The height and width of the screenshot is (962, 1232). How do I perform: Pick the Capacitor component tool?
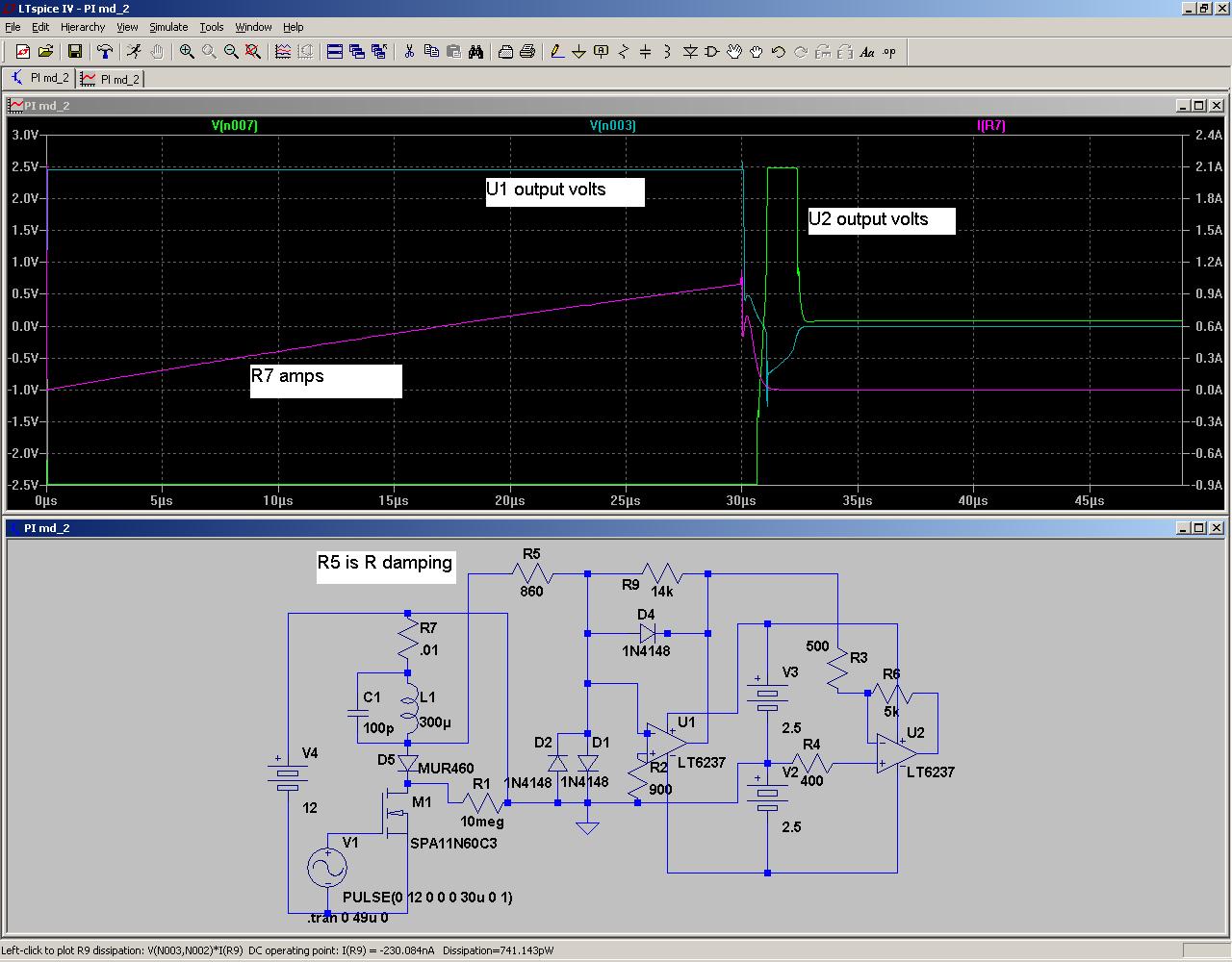646,52
